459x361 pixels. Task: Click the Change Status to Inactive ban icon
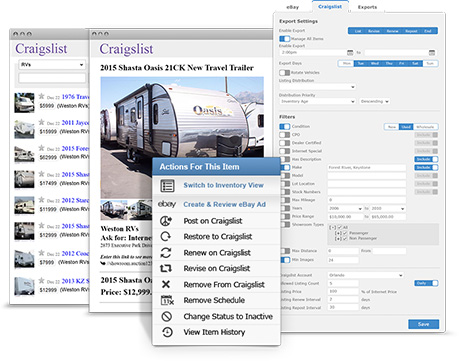(166, 316)
